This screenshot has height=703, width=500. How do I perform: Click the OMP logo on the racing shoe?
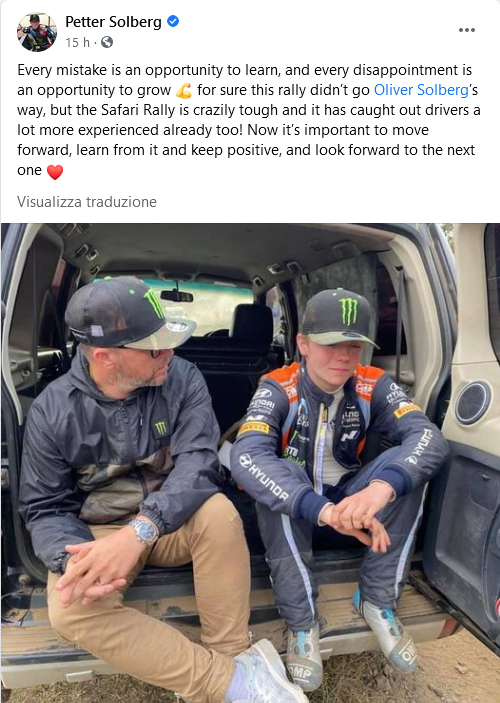pos(302,673)
